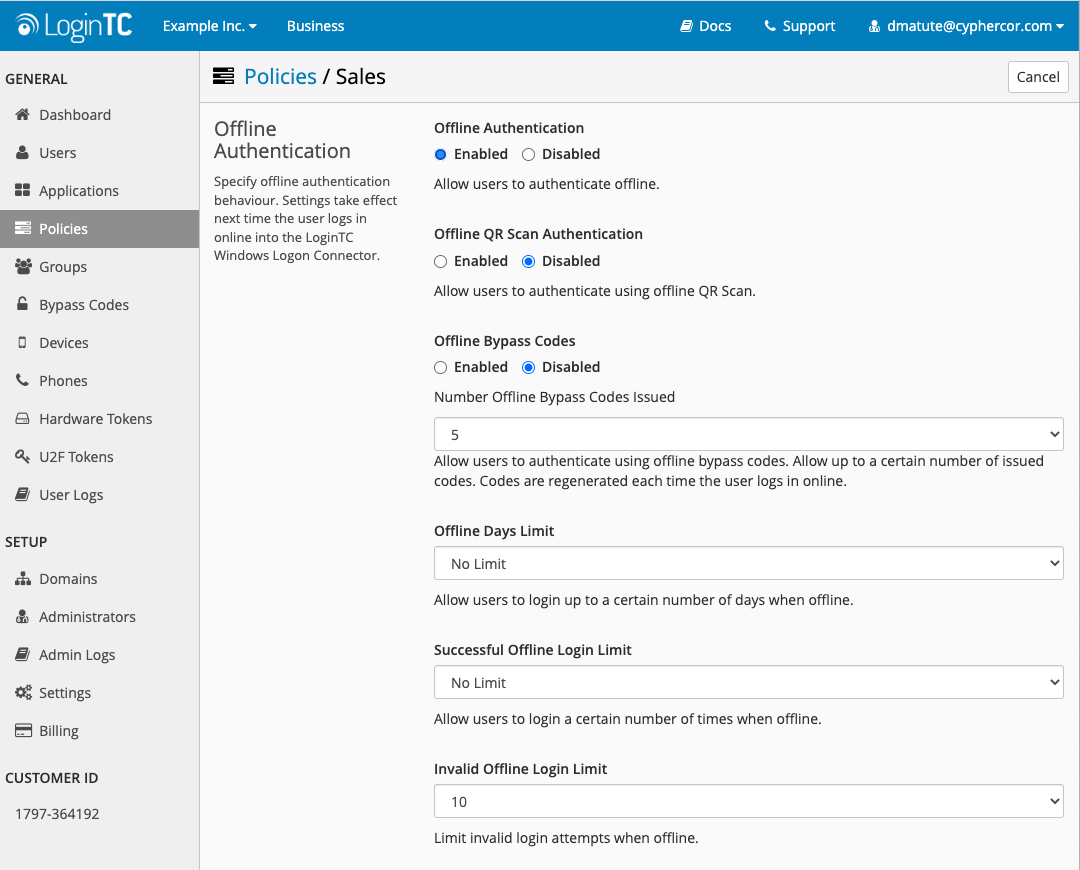
Task: Click the U2F Tokens key icon
Action: 22,457
